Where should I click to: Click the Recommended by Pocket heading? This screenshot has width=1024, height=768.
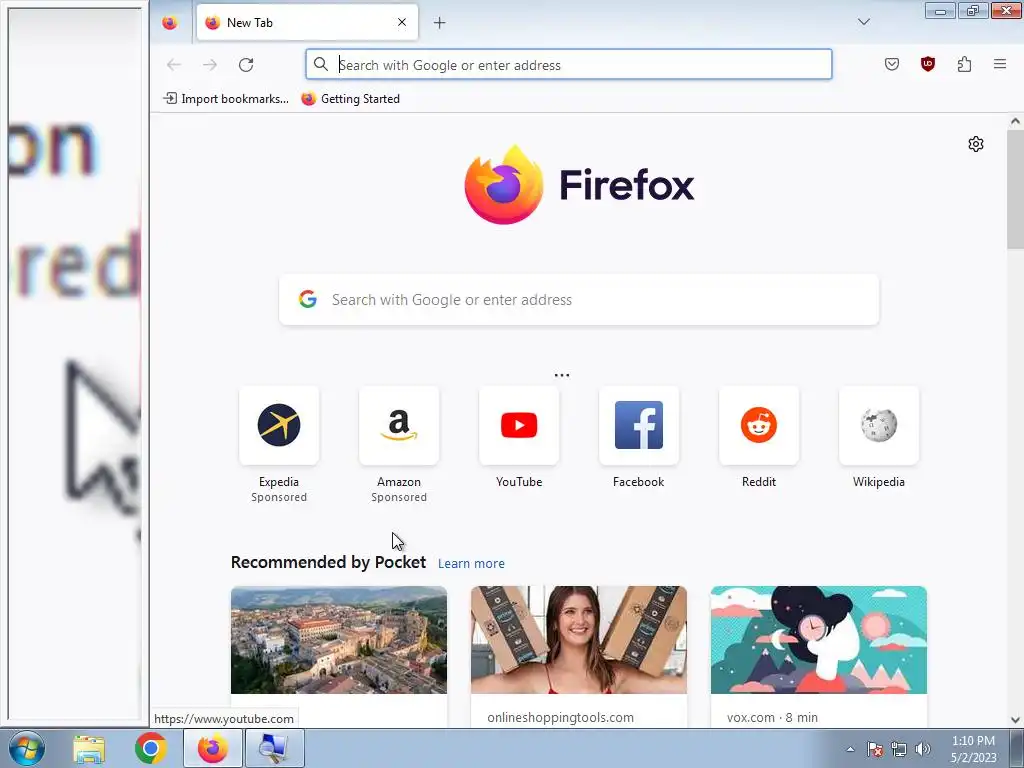coord(328,562)
